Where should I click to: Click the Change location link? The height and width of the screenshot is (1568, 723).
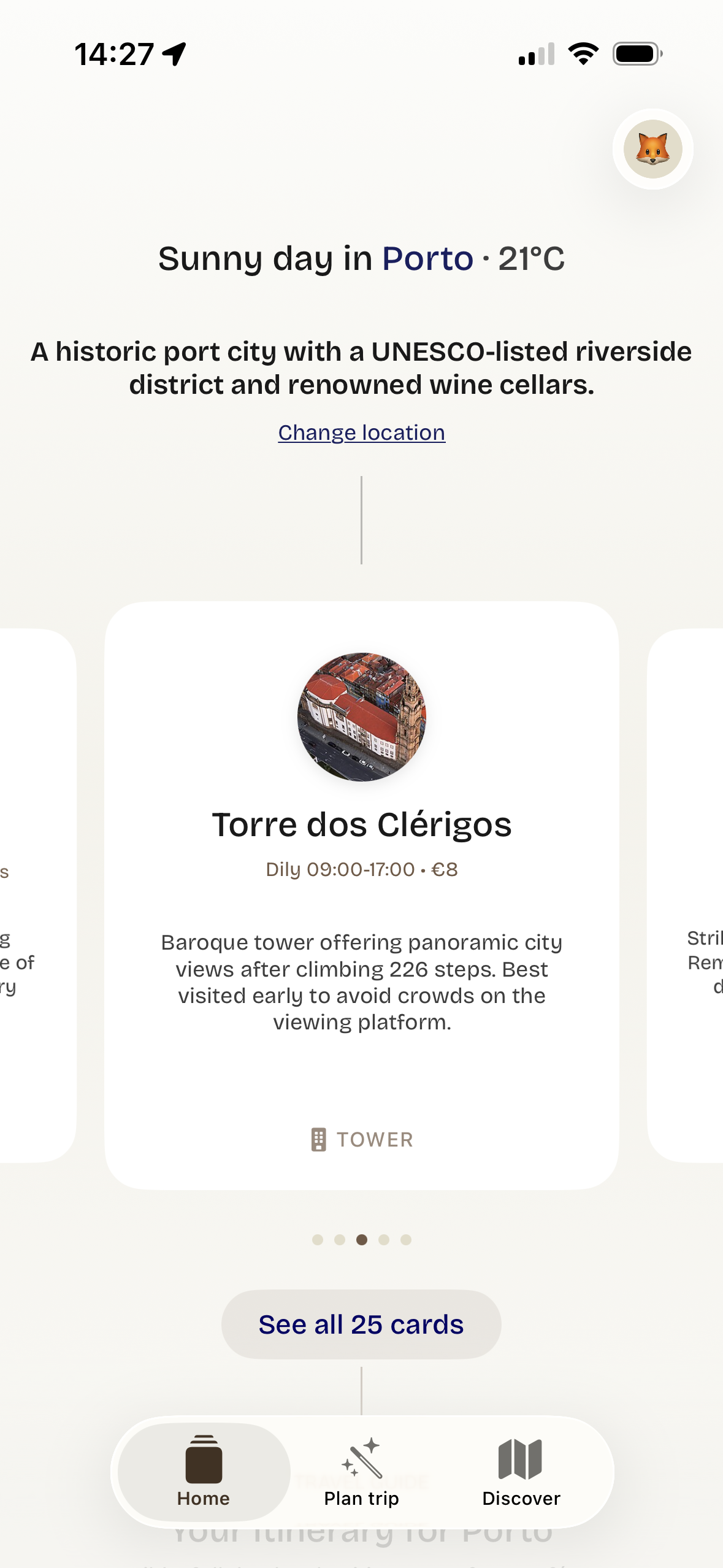pyautogui.click(x=361, y=432)
